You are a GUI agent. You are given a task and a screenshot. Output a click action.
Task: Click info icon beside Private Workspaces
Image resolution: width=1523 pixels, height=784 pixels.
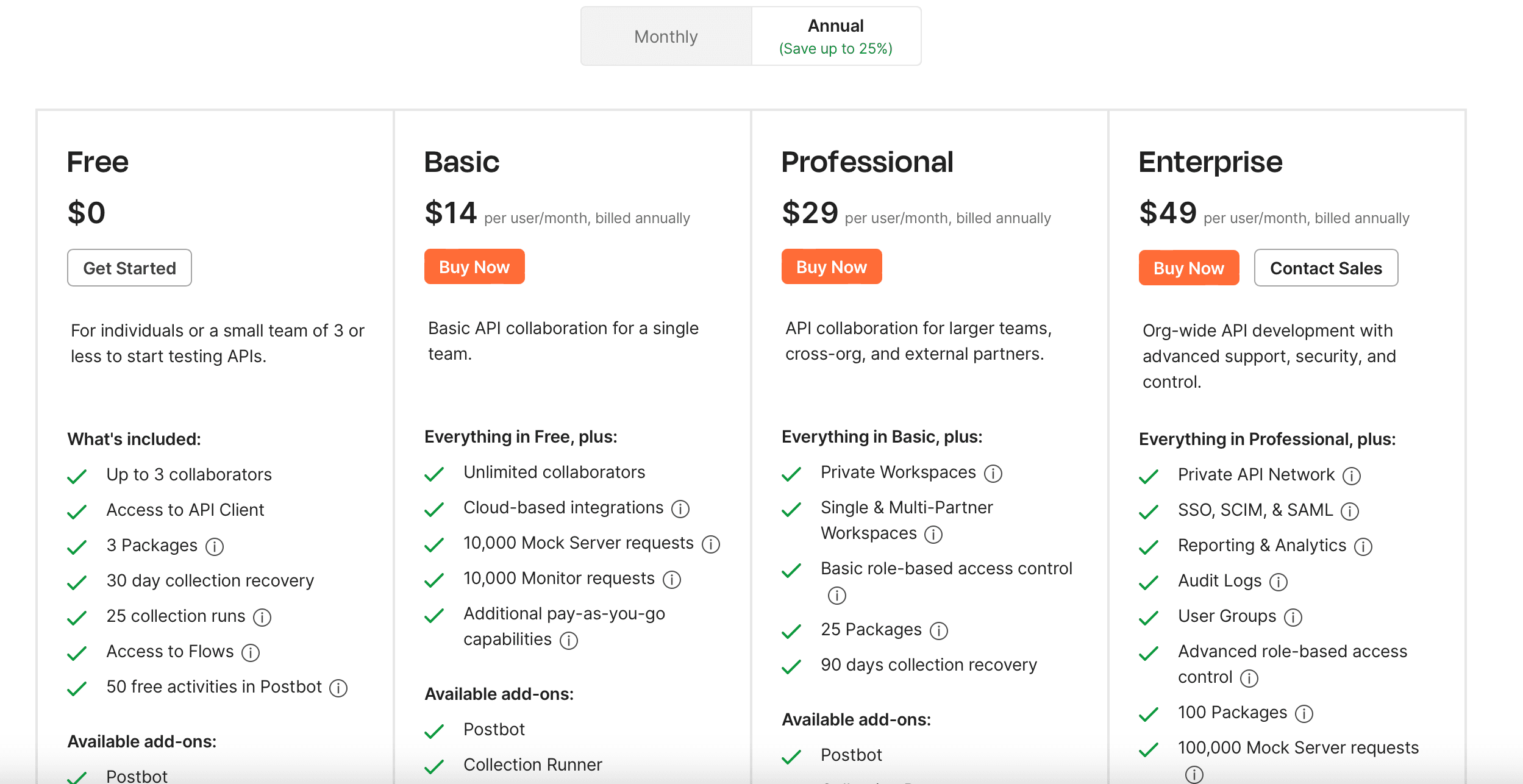[993, 473]
